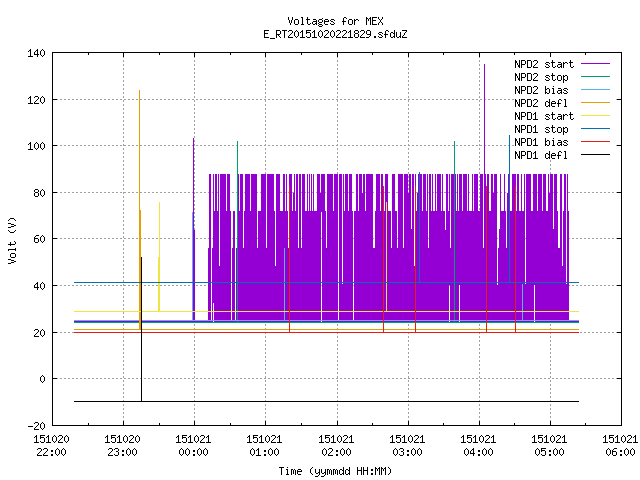Screen dimensions: 640x480
Task: Click the -20 y-axis tick label
Action: pyautogui.click(x=36, y=426)
